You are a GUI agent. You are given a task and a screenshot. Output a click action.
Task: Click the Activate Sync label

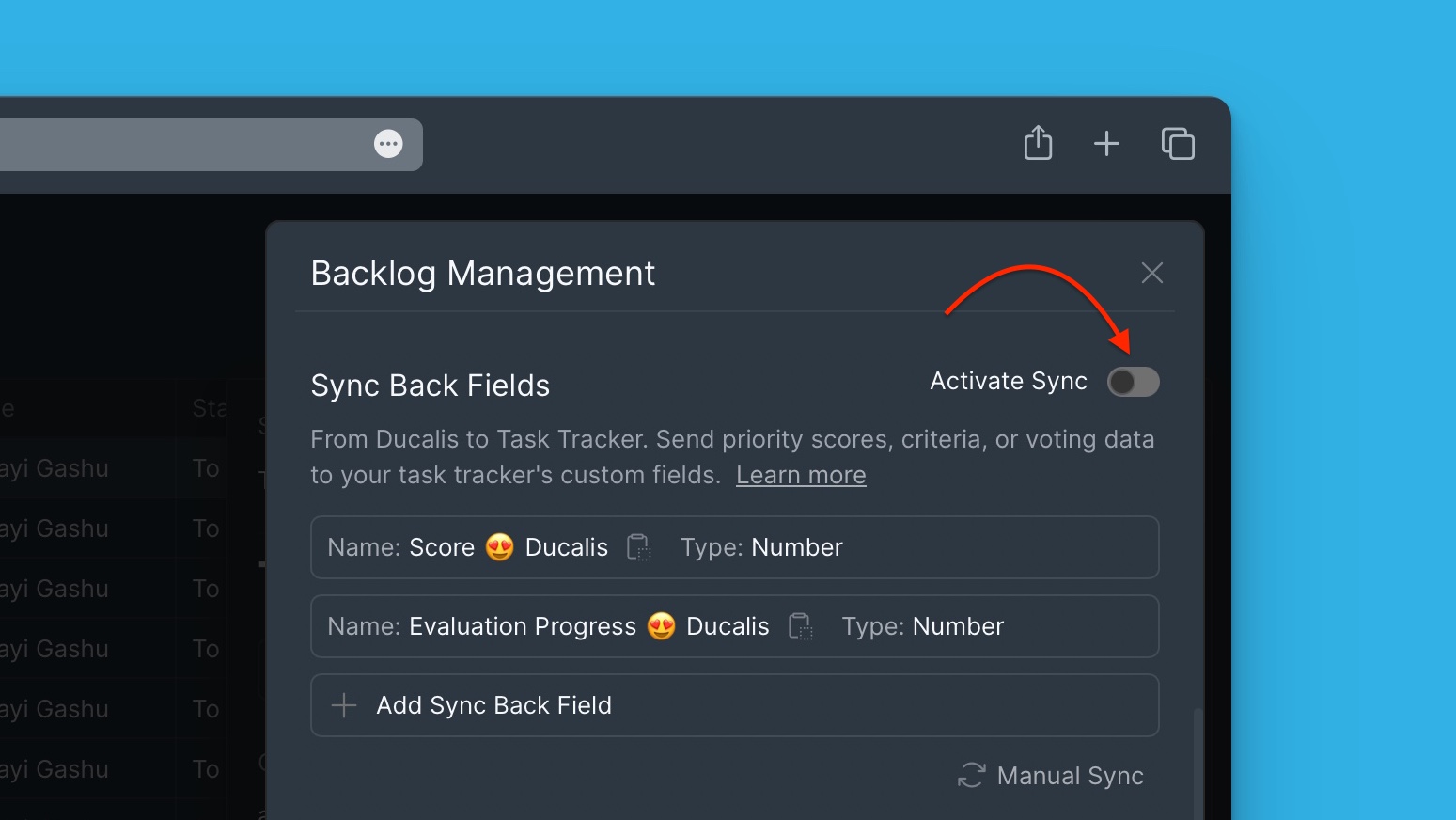1009,381
